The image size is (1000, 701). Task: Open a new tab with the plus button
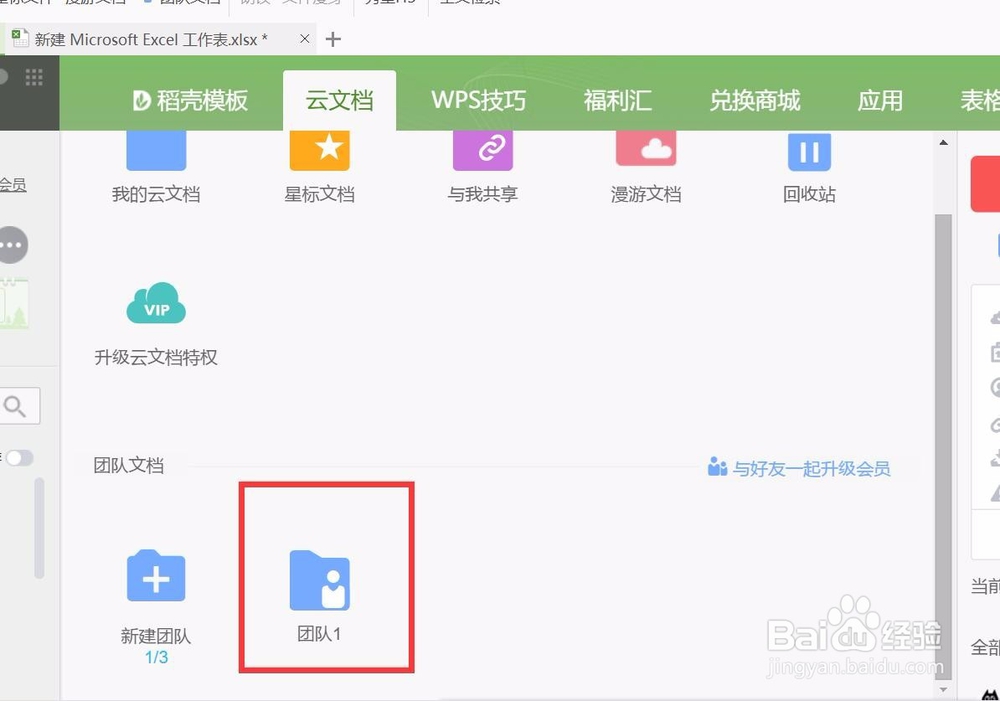click(333, 39)
